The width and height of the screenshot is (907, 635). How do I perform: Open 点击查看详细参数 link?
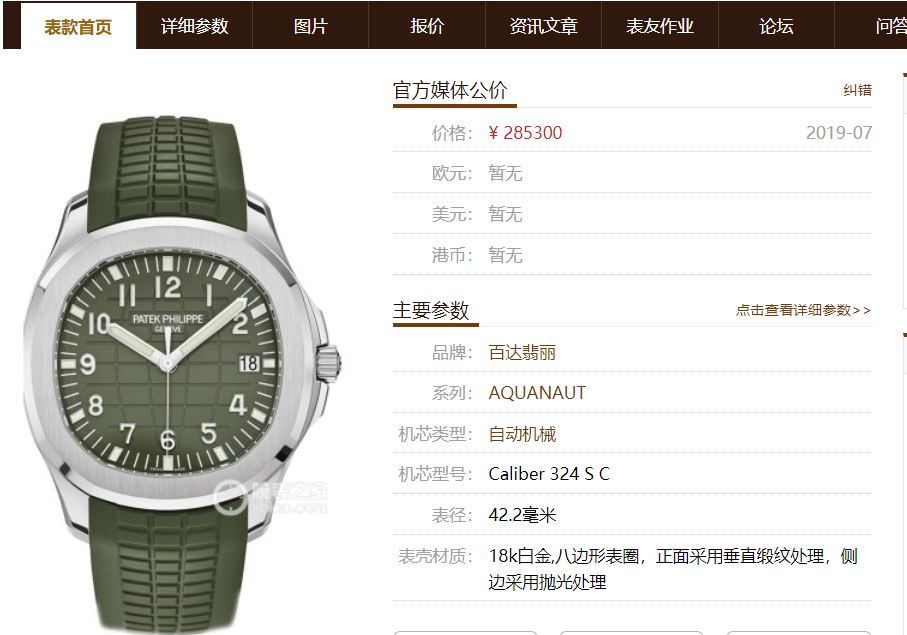click(x=803, y=310)
